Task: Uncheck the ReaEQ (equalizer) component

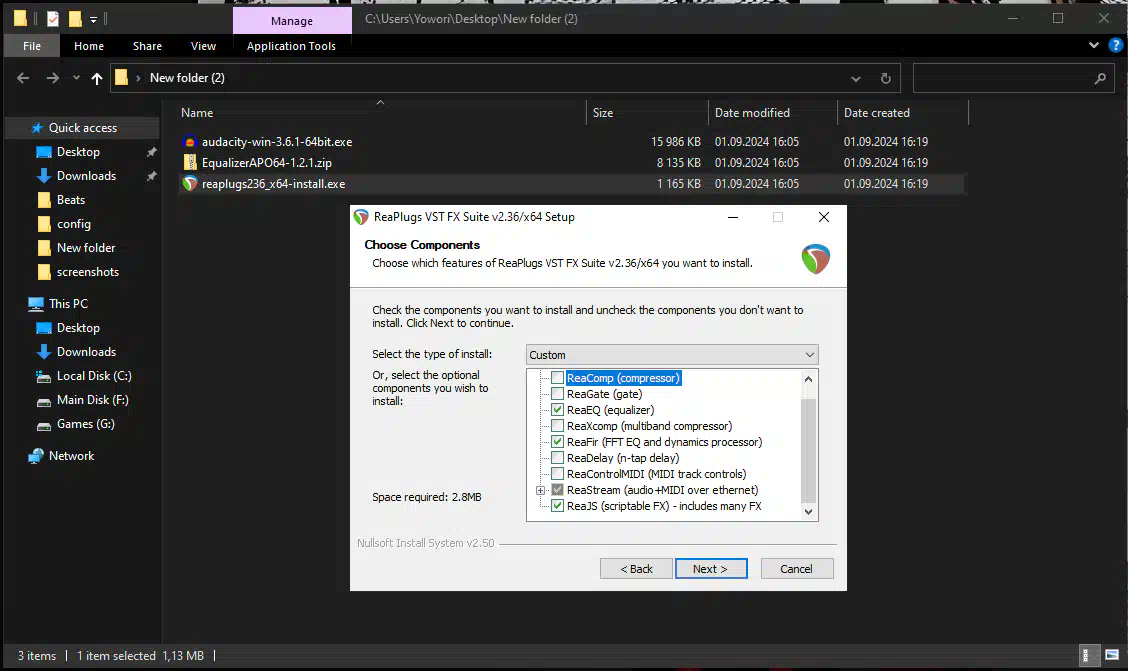Action: pos(558,410)
